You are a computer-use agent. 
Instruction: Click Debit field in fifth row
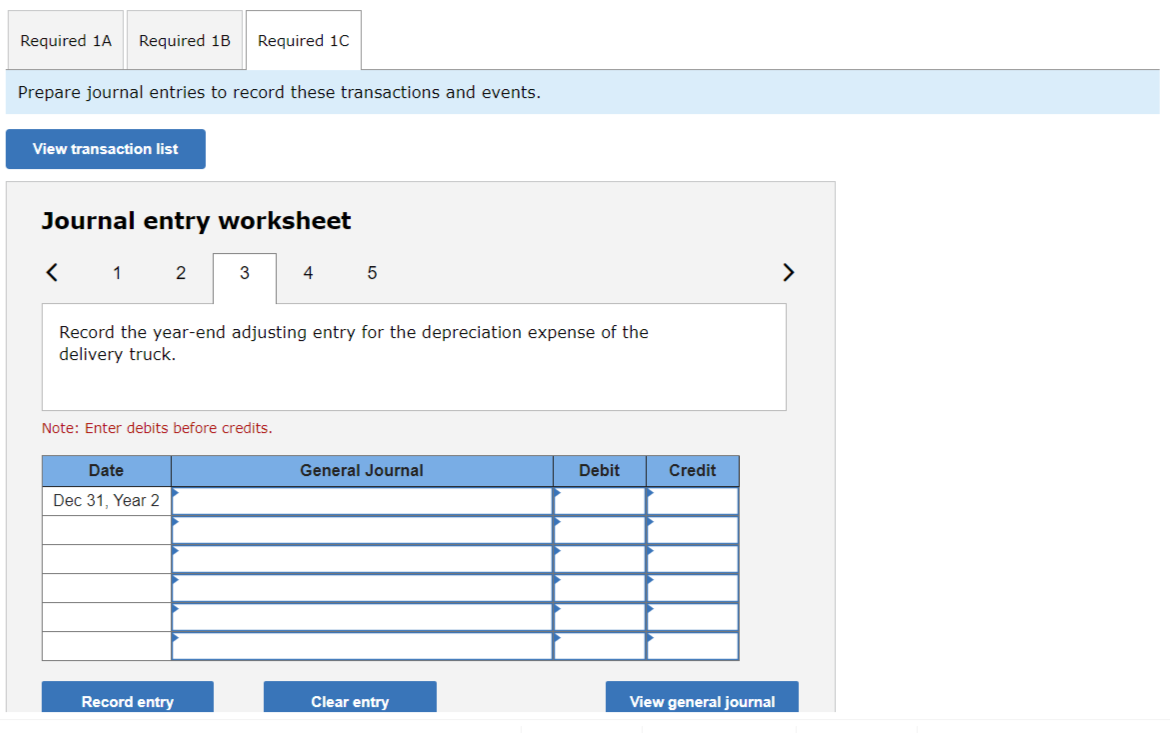599,617
